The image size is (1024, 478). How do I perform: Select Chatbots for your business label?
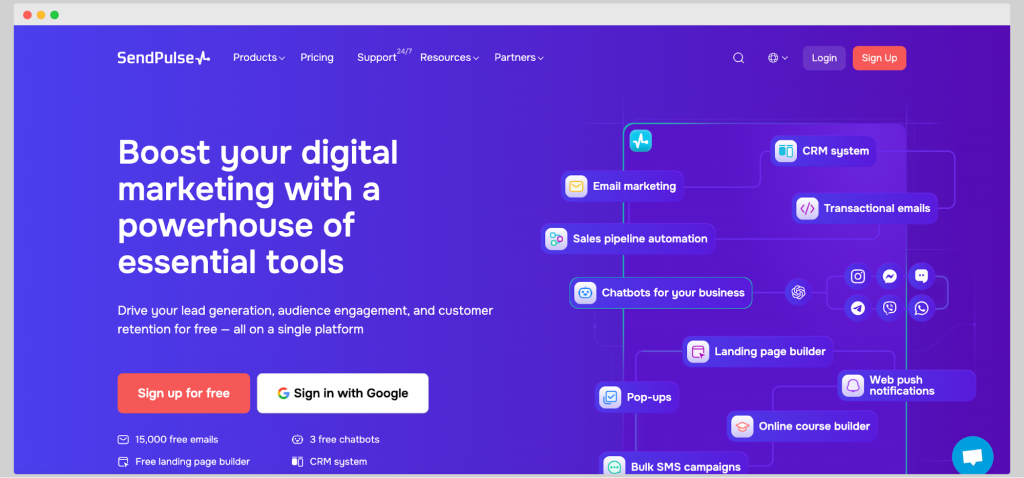pyautogui.click(x=673, y=293)
